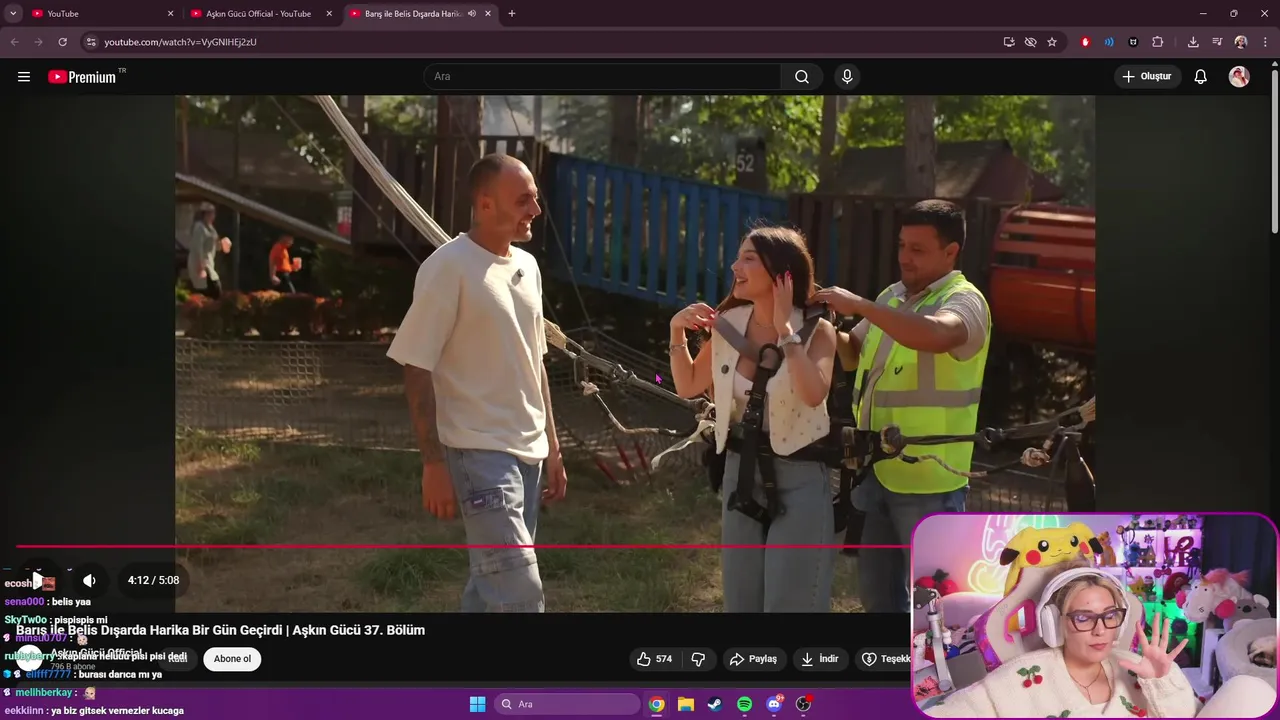Viewport: 1280px width, 720px height.
Task: Open Chrome from the taskbar
Action: 656,704
